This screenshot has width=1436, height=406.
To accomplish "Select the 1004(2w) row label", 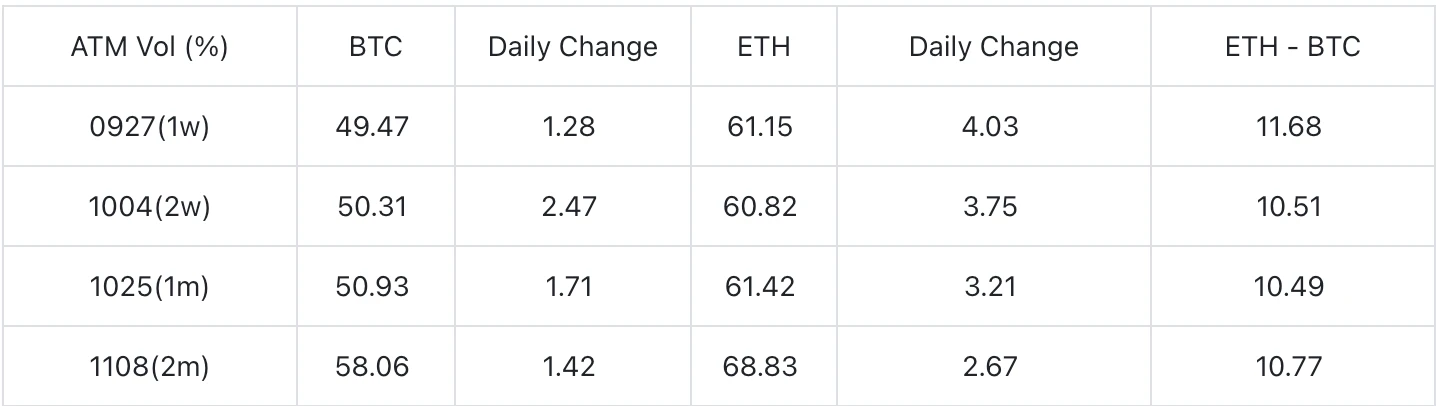I will point(150,207).
